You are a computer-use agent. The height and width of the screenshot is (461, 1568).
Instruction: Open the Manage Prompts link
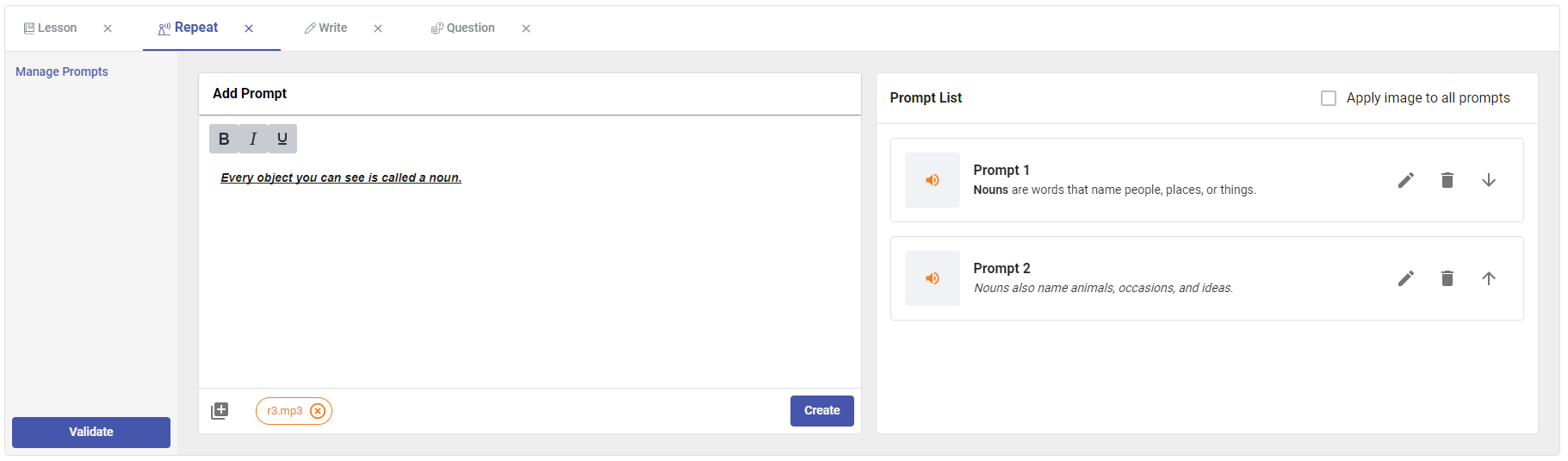(x=62, y=72)
